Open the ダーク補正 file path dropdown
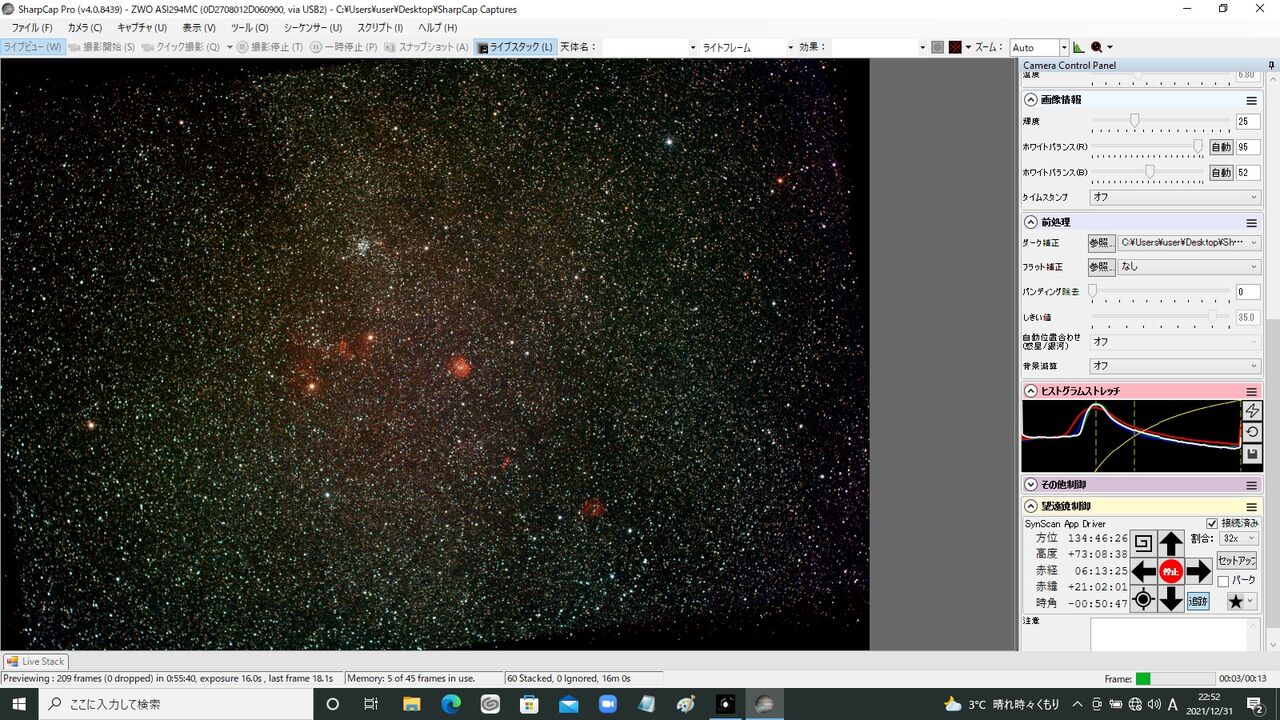Screen dimensions: 1280x720 pos(1189,243)
